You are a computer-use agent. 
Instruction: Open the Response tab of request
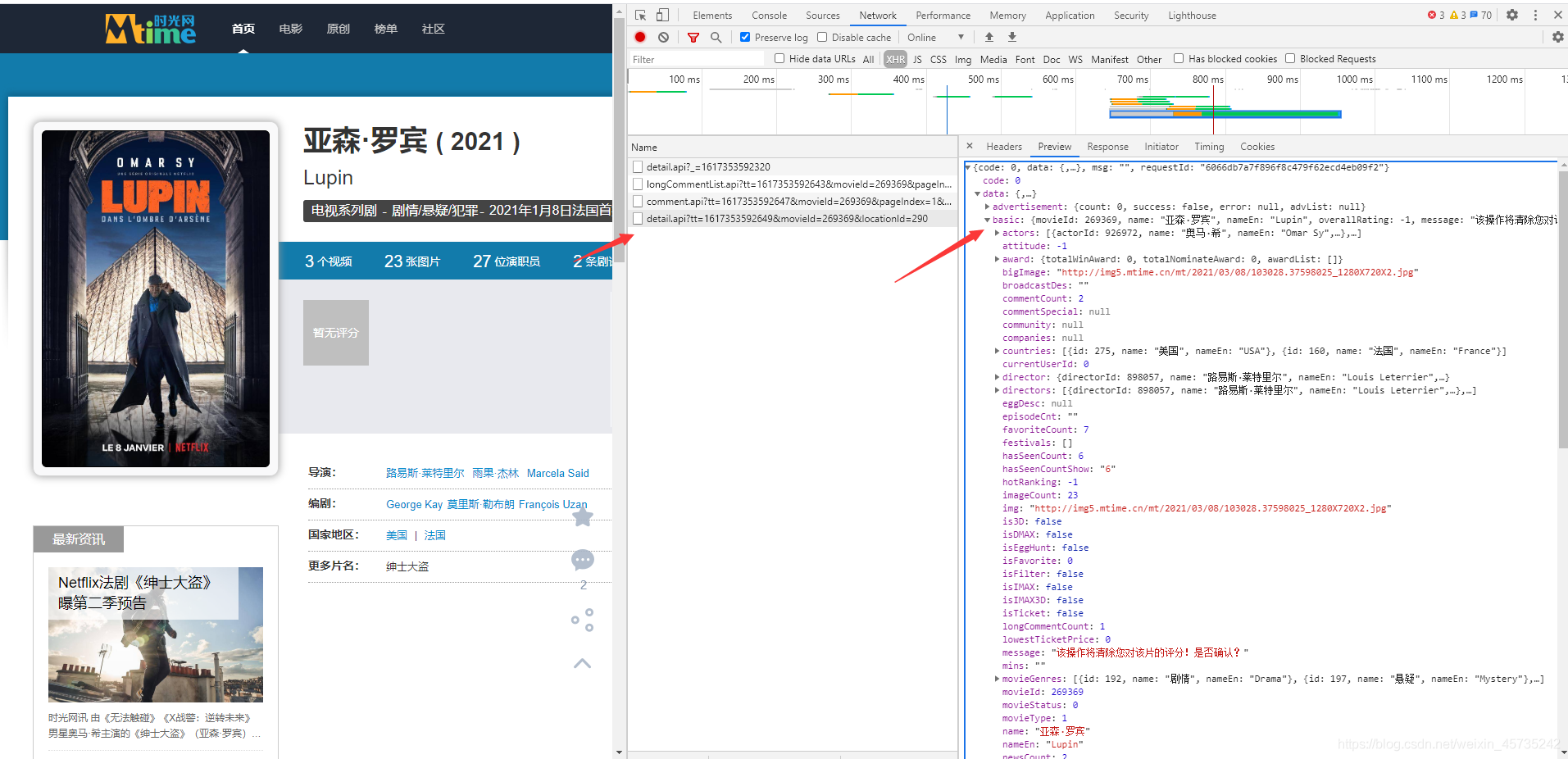click(1107, 146)
